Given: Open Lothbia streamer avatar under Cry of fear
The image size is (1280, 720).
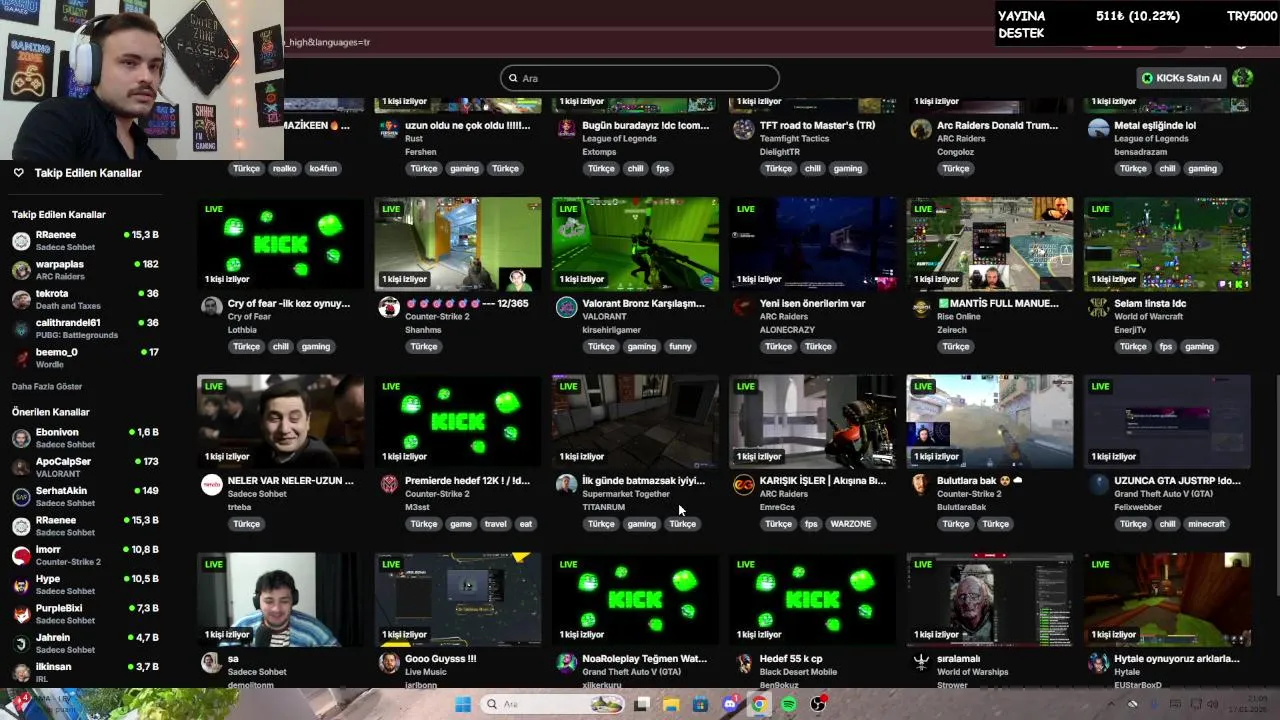Looking at the screenshot, I should [x=211, y=307].
